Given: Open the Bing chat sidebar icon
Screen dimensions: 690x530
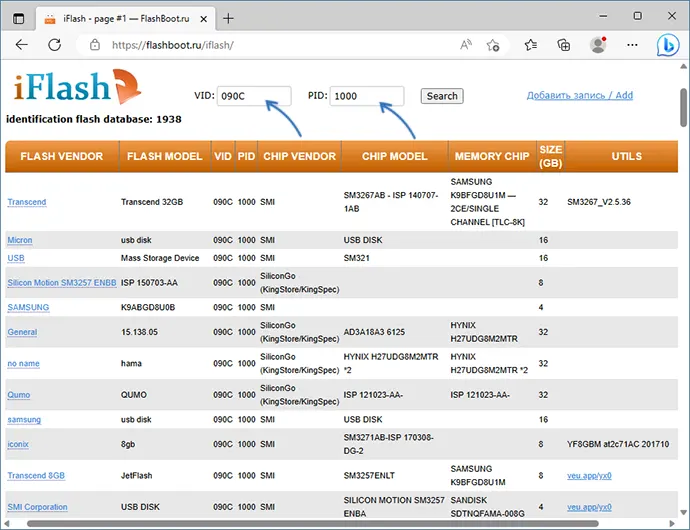Looking at the screenshot, I should [668, 45].
